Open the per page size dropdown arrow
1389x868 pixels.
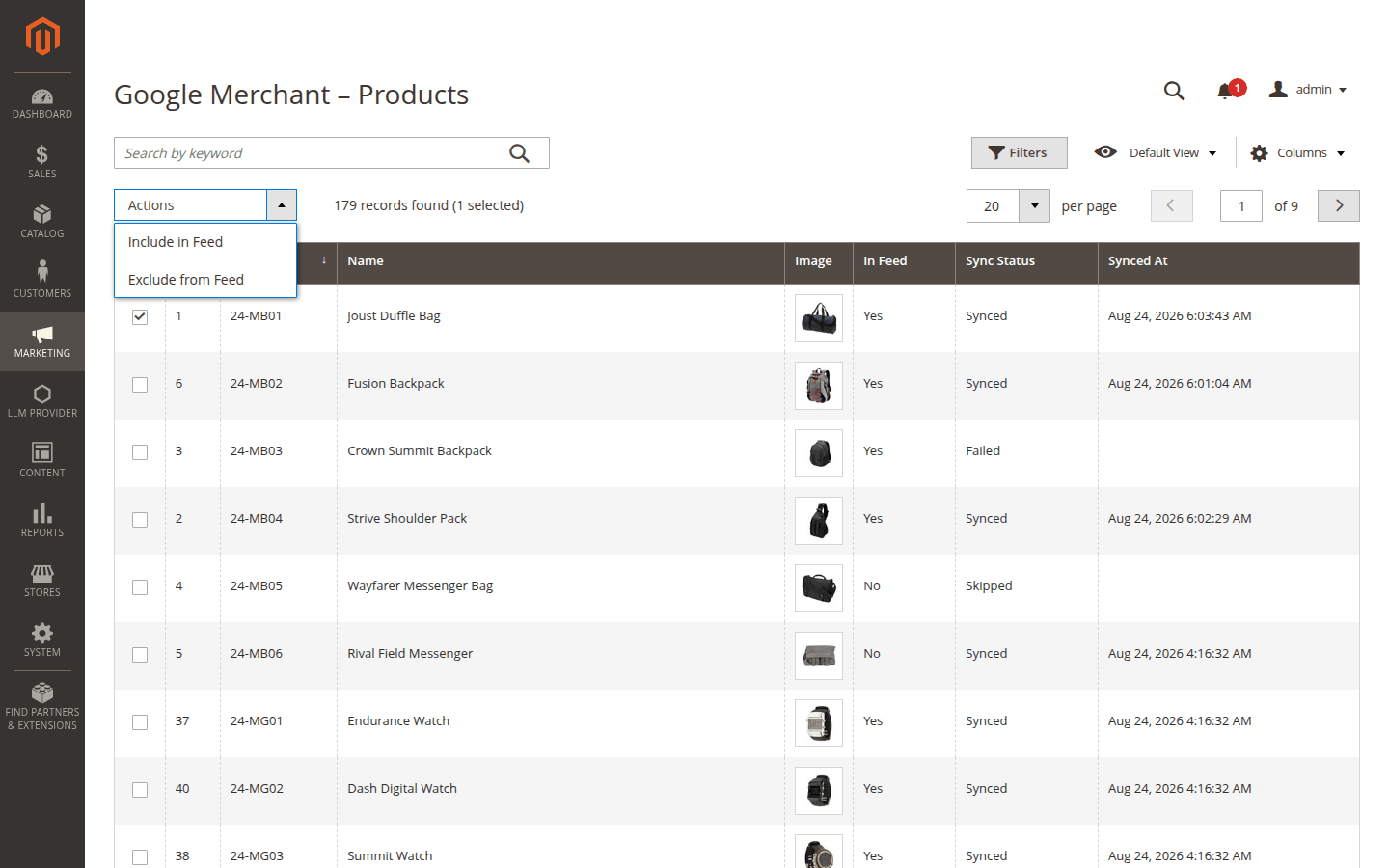pos(1034,205)
